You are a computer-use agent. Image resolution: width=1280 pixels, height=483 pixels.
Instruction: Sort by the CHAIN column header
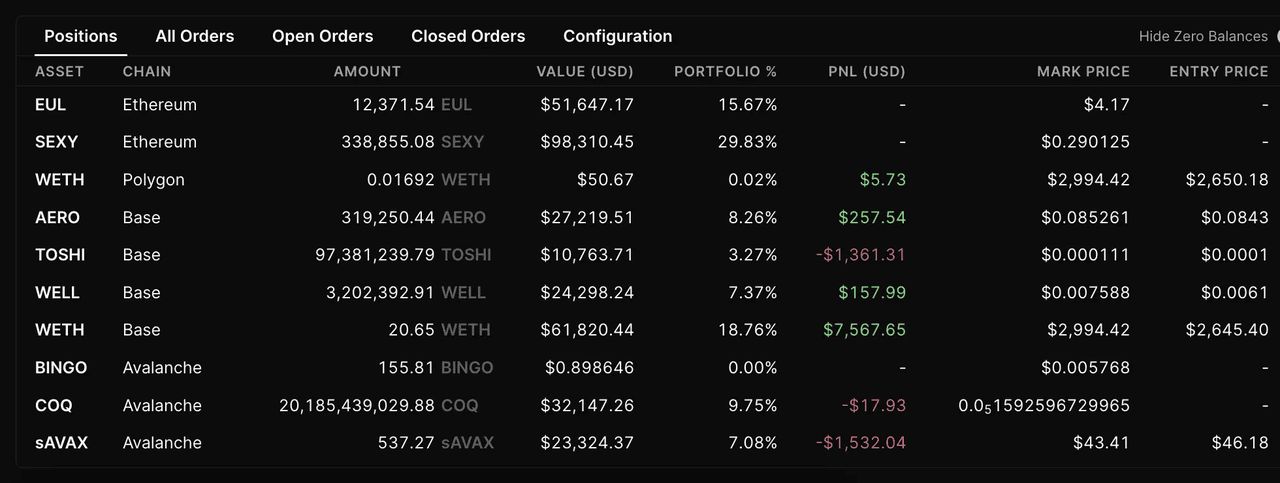coord(147,72)
